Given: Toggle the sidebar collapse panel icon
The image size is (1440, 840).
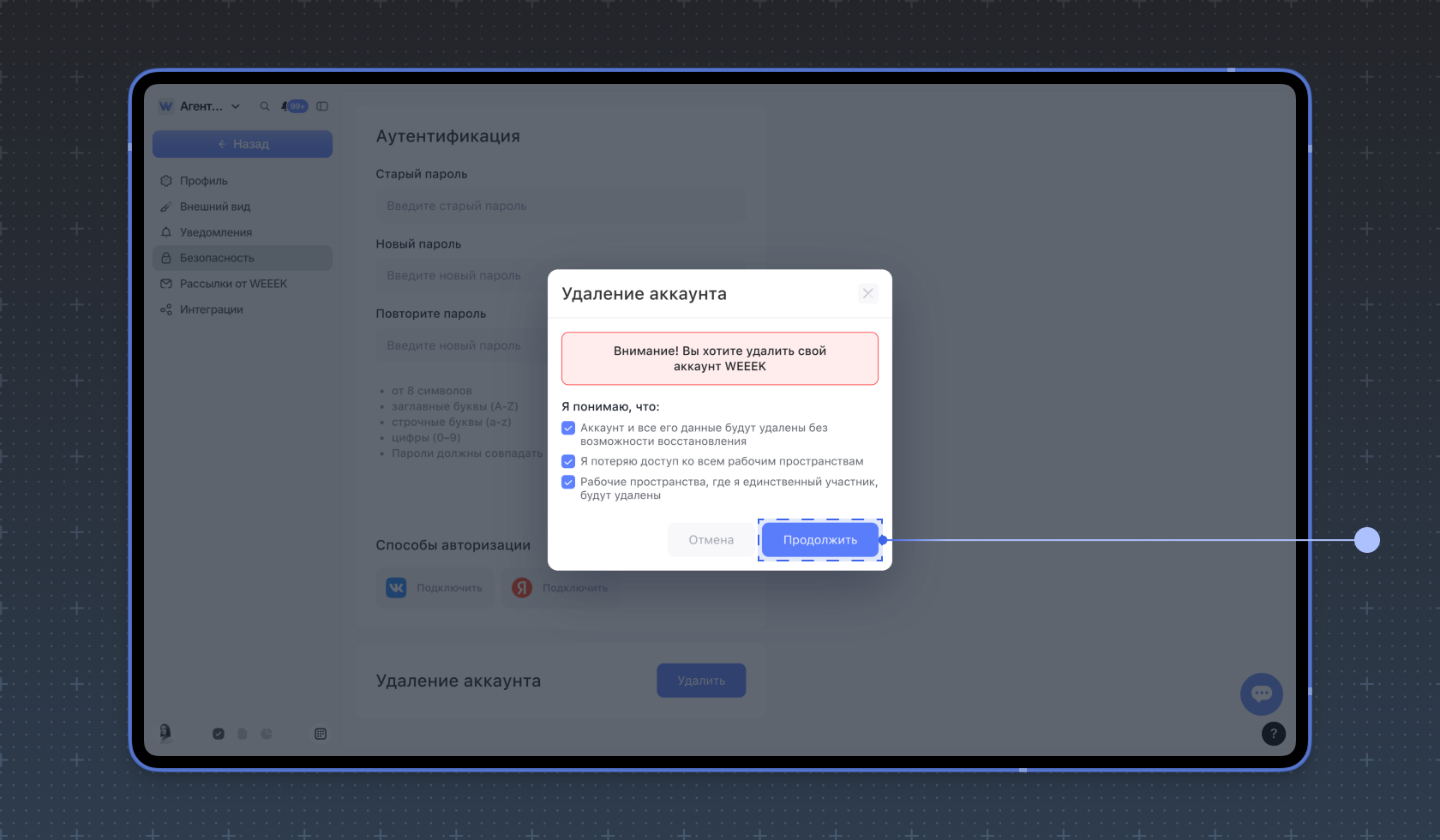Looking at the screenshot, I should coord(322,106).
